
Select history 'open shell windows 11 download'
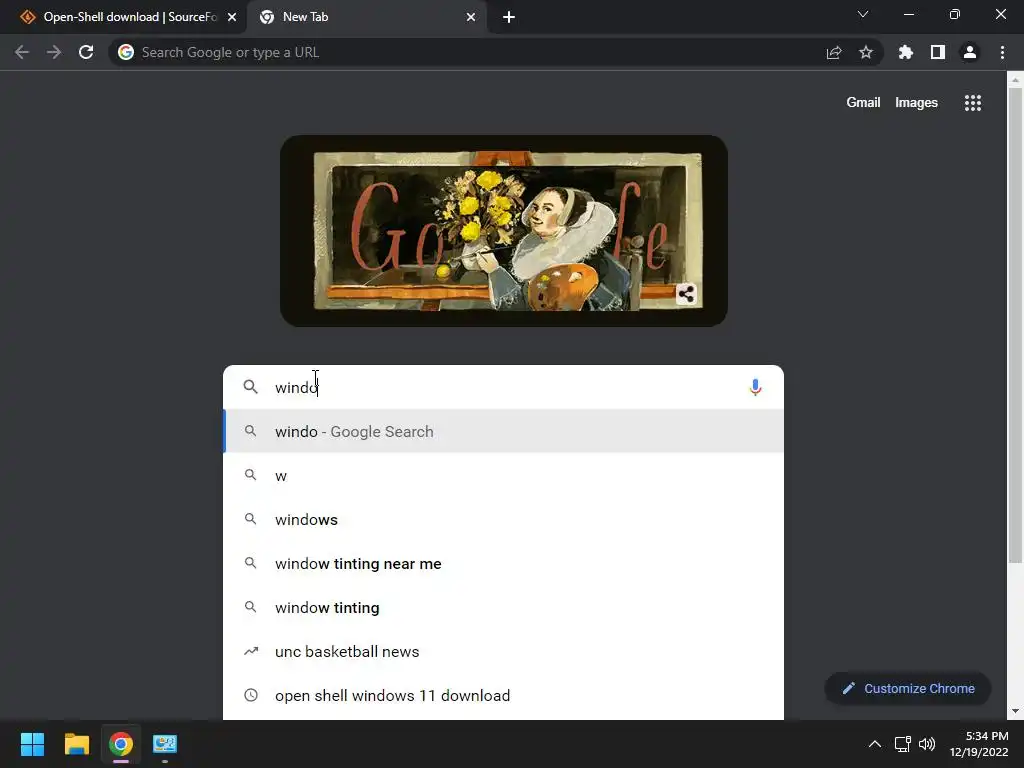tap(504, 695)
